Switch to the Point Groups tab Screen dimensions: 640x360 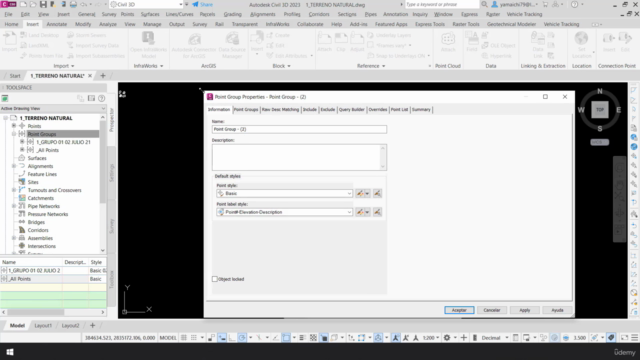tap(246, 109)
